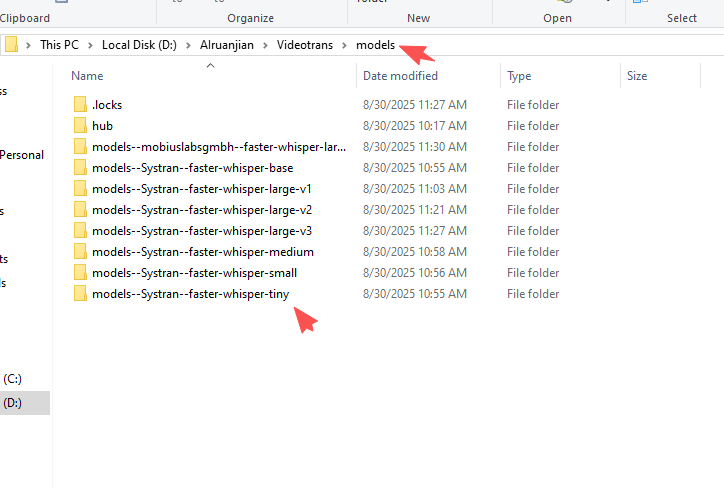Click the New ribbon group label
The height and width of the screenshot is (488, 724).
pyautogui.click(x=418, y=18)
